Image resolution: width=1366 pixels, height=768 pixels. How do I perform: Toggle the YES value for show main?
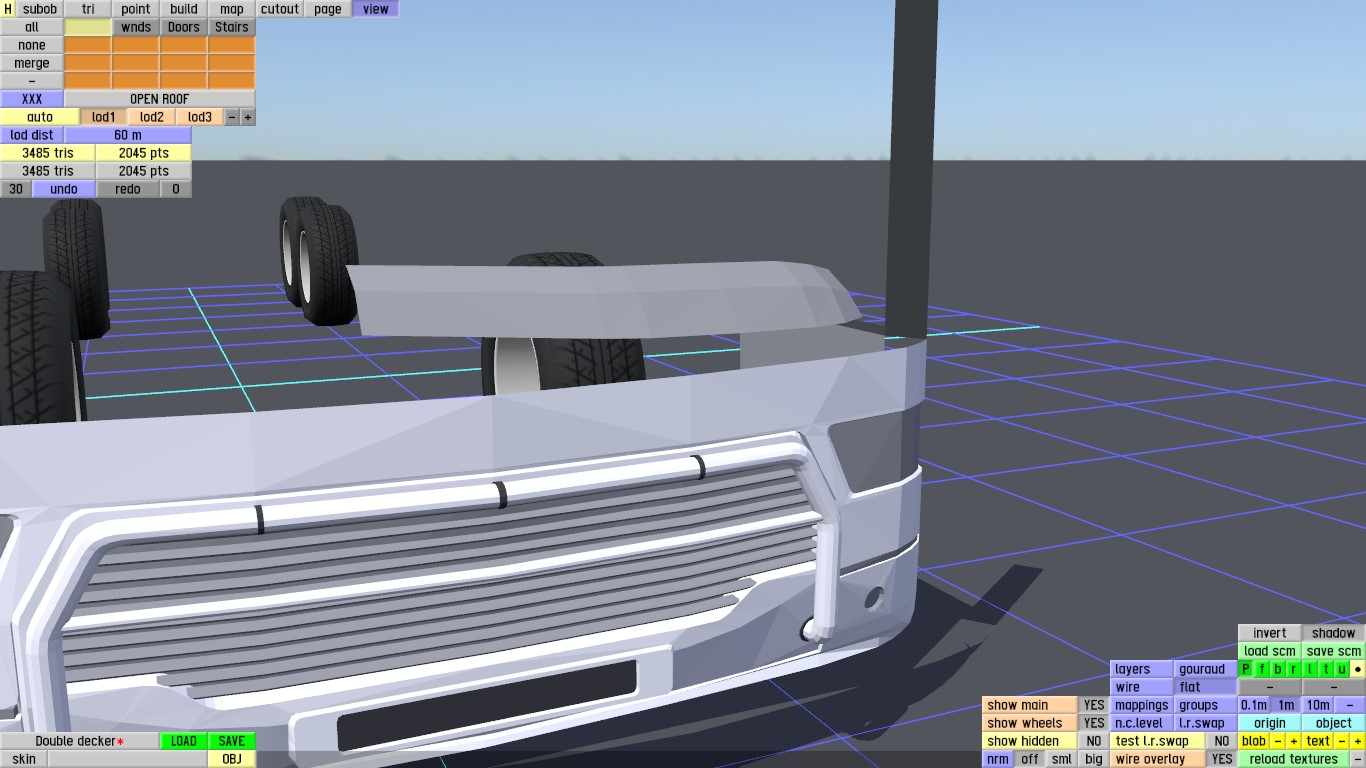pos(1094,705)
